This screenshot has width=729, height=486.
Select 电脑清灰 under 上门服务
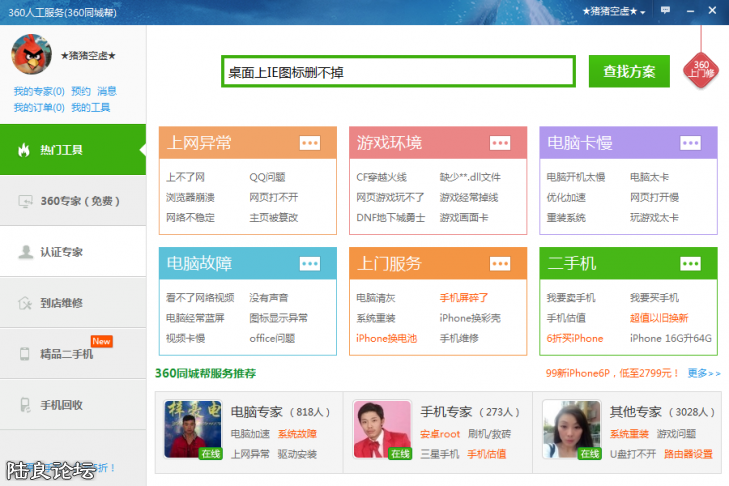tap(376, 298)
